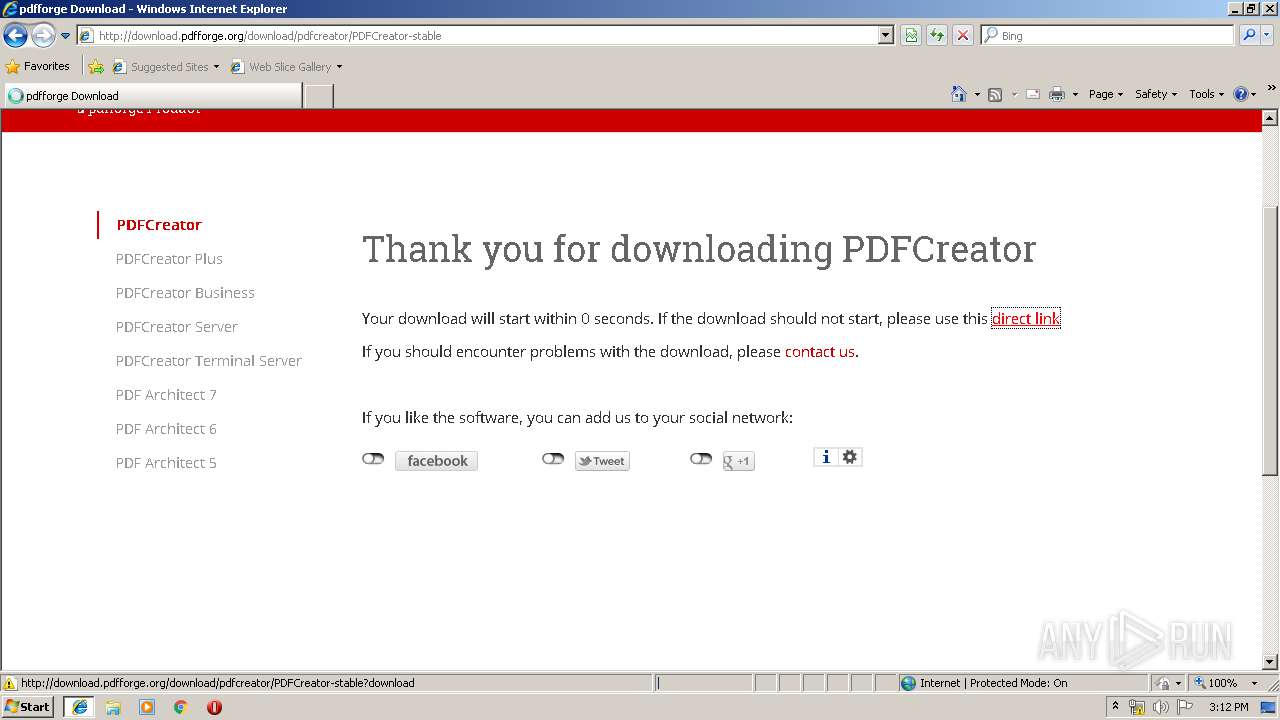Click the RSS Feeds icon
The height and width of the screenshot is (720, 1280).
click(995, 94)
